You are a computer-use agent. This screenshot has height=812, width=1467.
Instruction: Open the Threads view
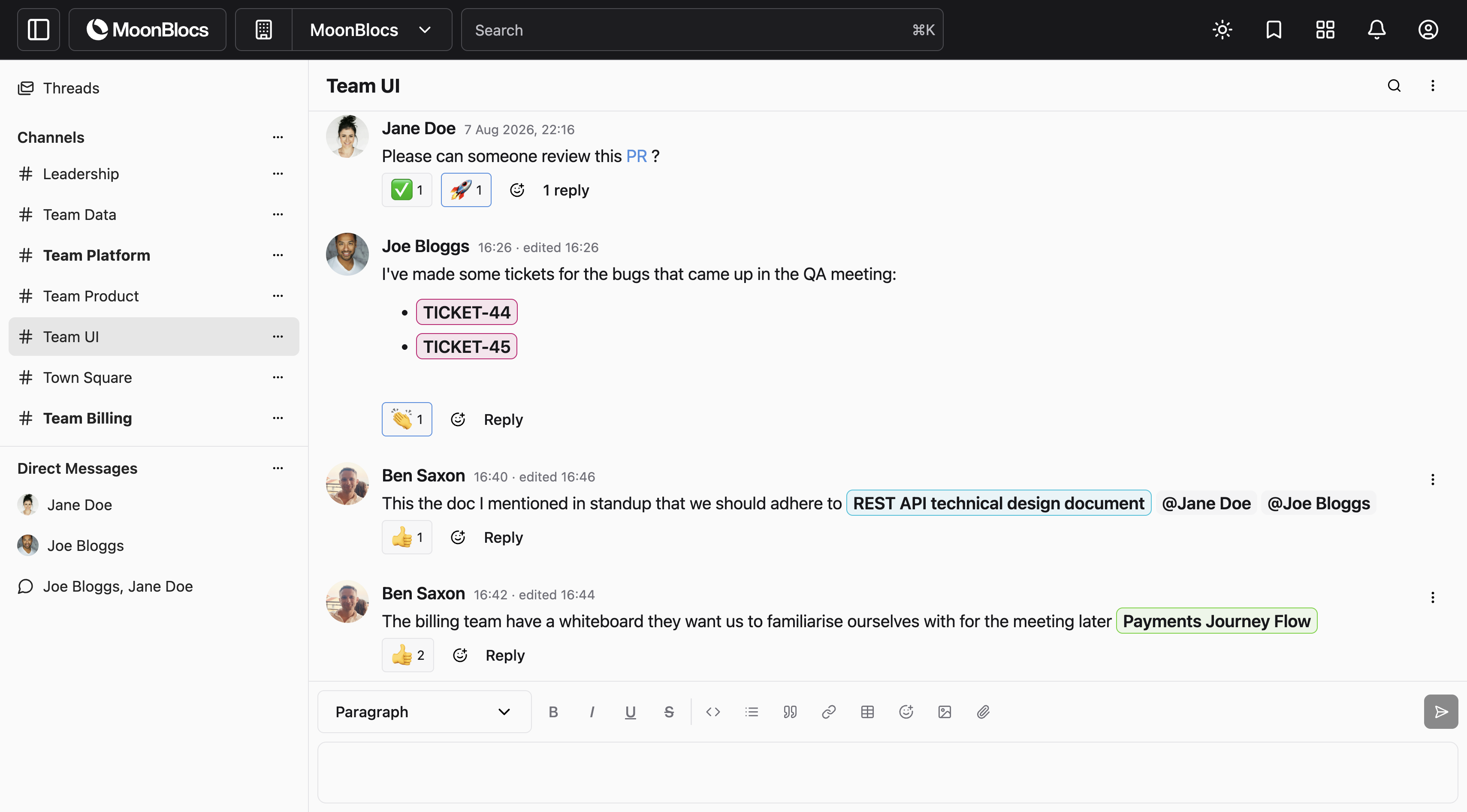point(154,88)
